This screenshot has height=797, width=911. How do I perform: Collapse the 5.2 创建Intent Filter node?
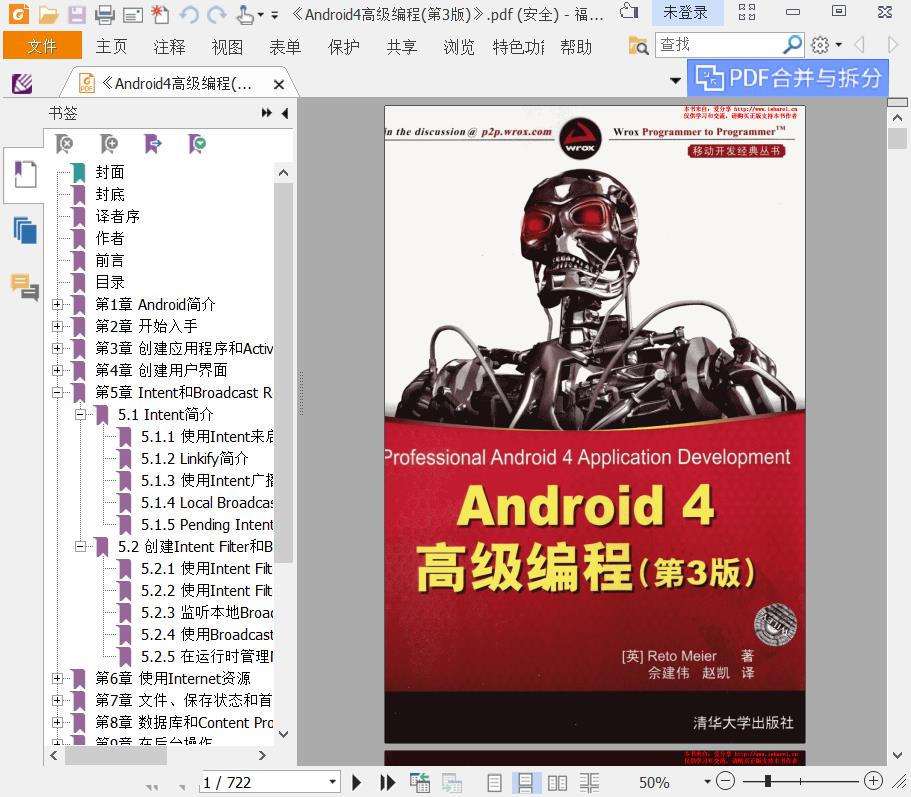click(x=80, y=547)
